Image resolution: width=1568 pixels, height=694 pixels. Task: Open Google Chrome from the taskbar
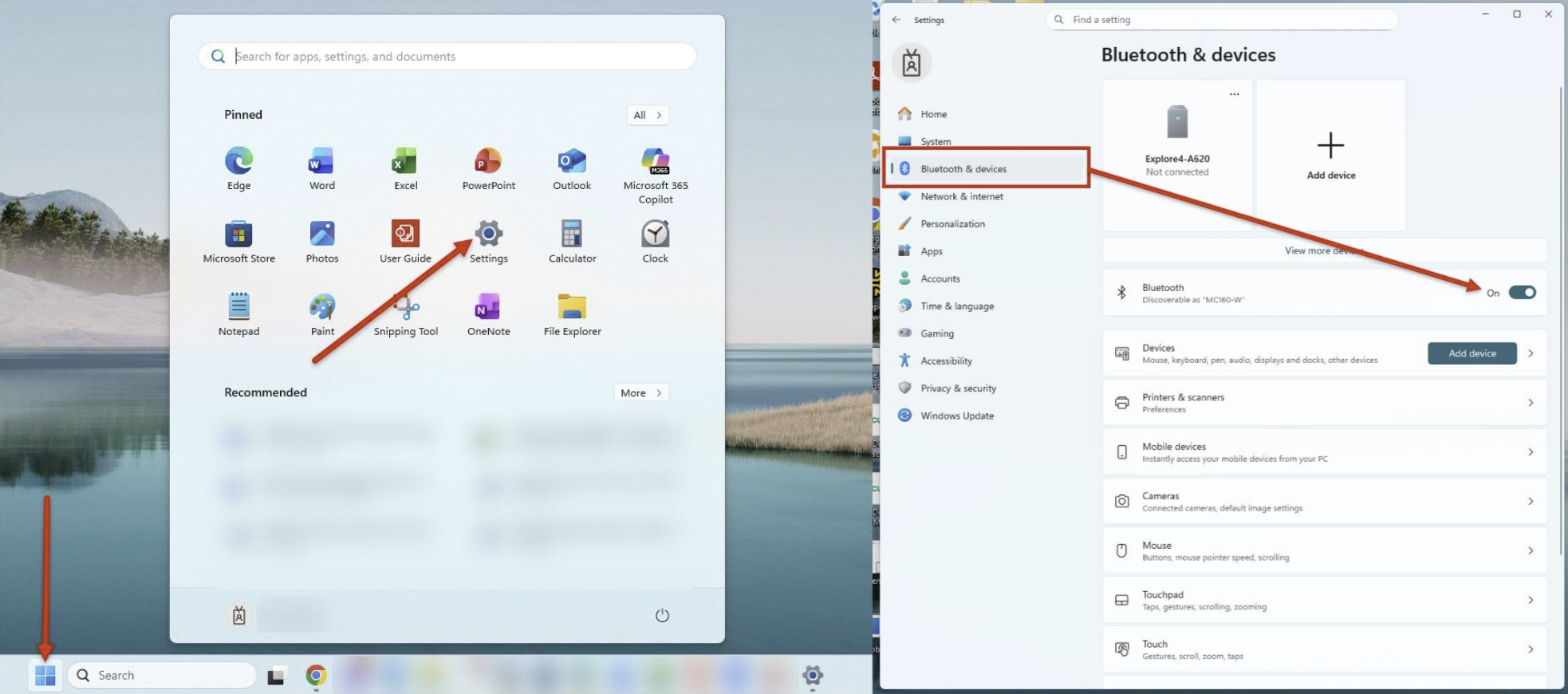(x=316, y=676)
